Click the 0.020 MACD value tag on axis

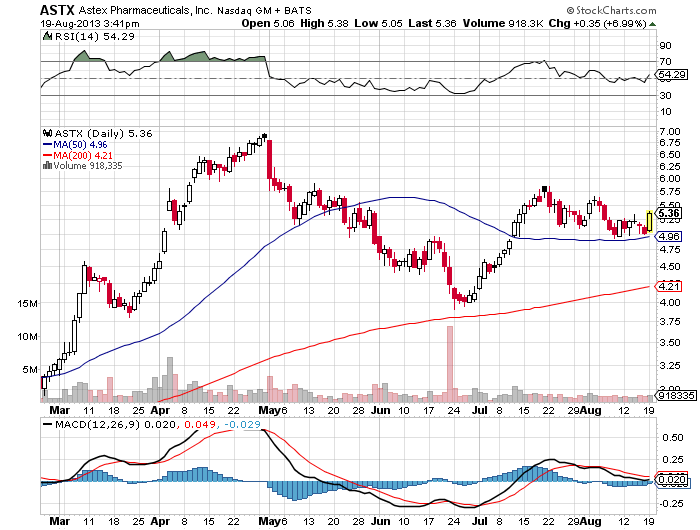click(x=672, y=480)
